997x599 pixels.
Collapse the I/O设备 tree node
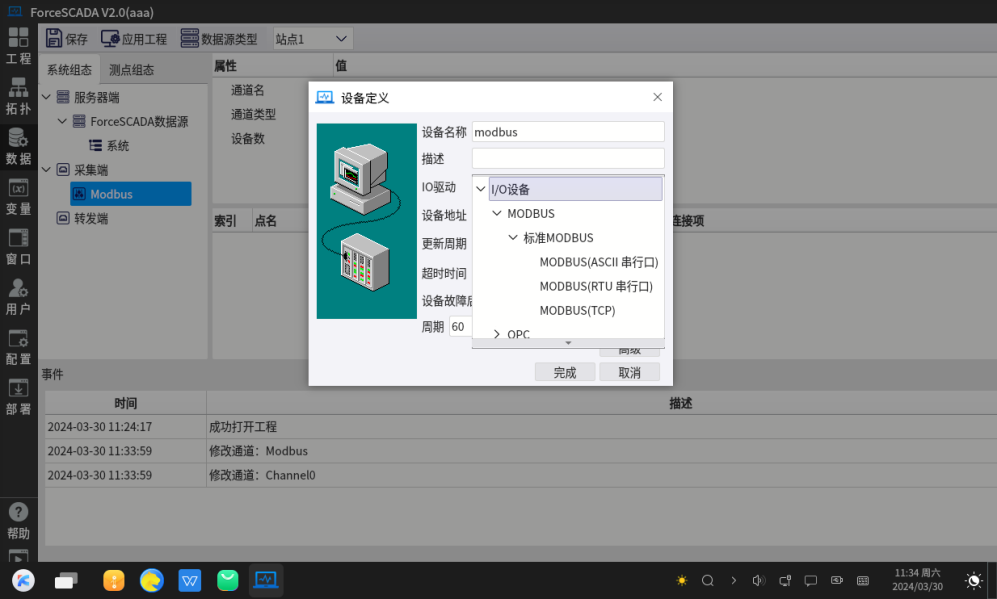(481, 189)
